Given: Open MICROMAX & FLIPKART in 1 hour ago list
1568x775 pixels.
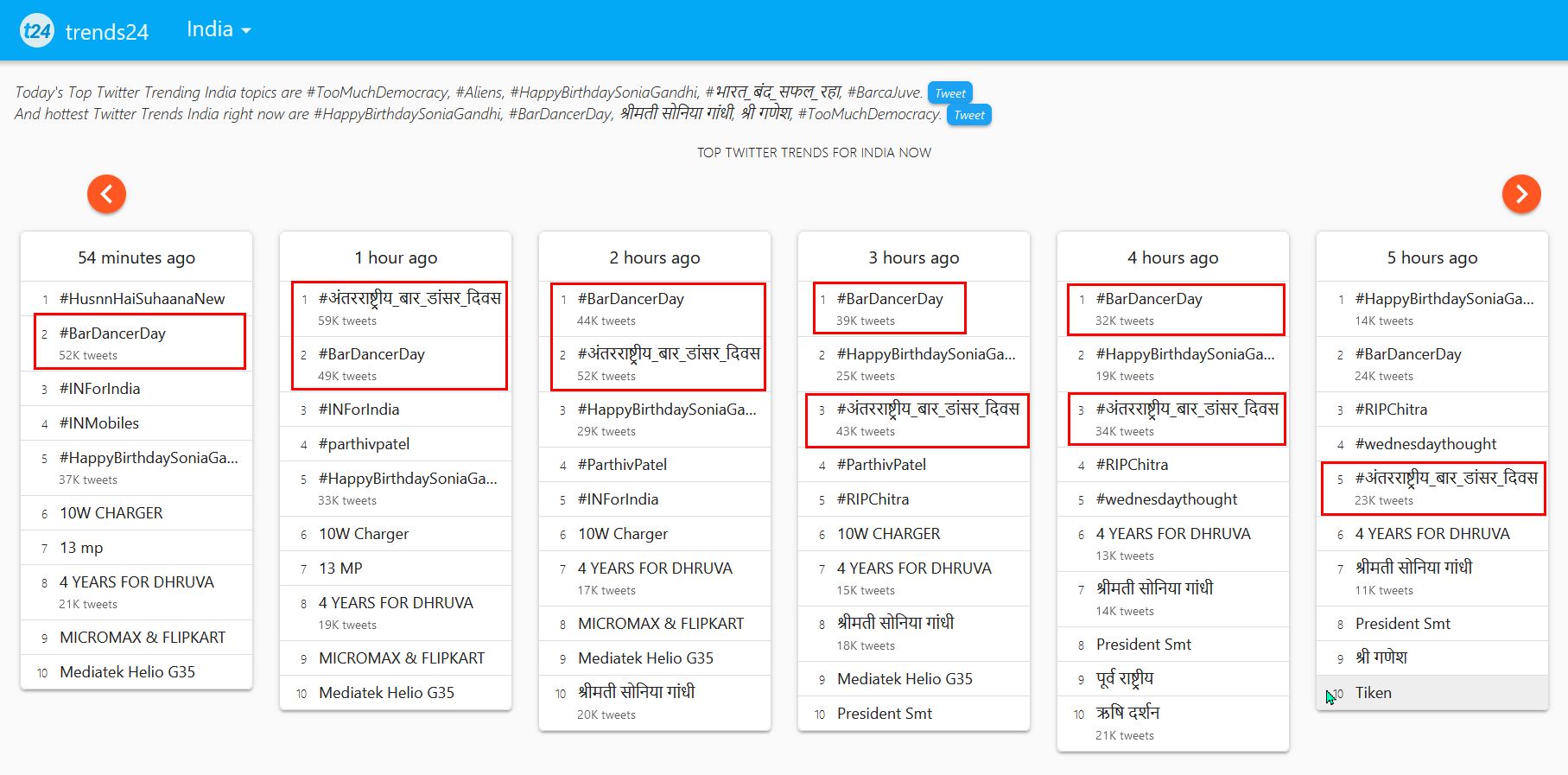Looking at the screenshot, I should coord(402,658).
